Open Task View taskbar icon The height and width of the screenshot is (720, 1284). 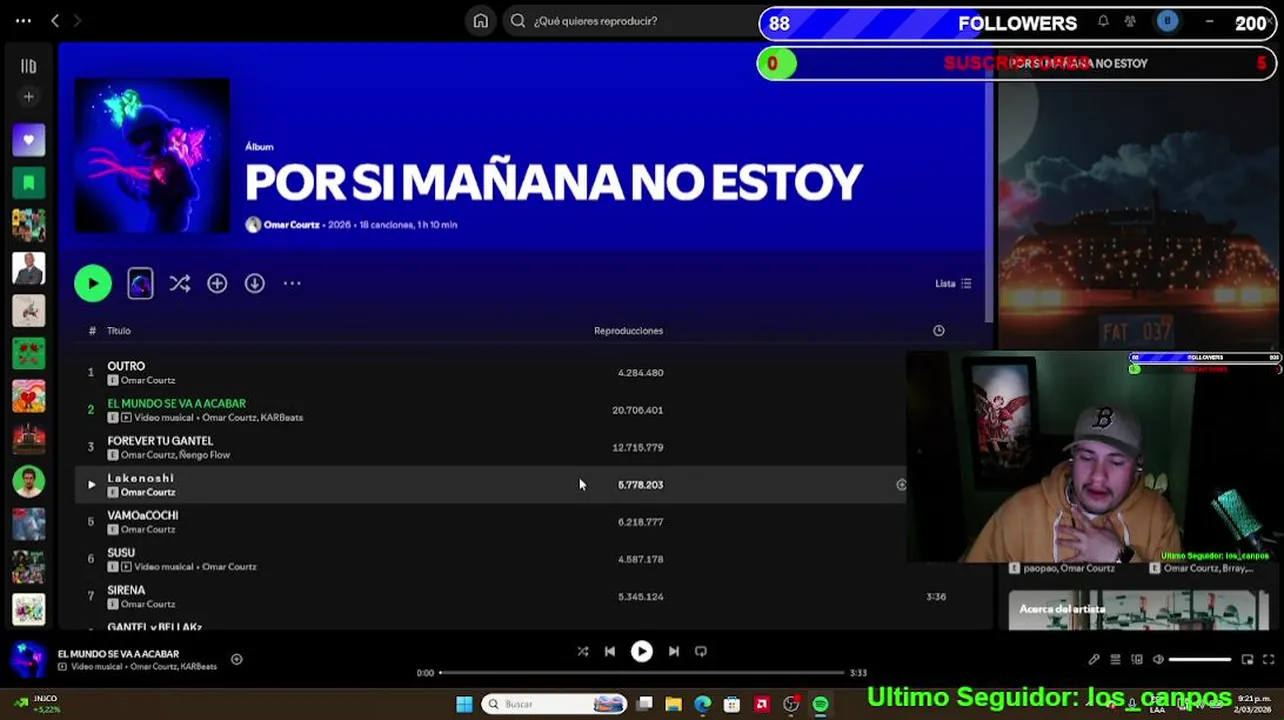click(644, 705)
